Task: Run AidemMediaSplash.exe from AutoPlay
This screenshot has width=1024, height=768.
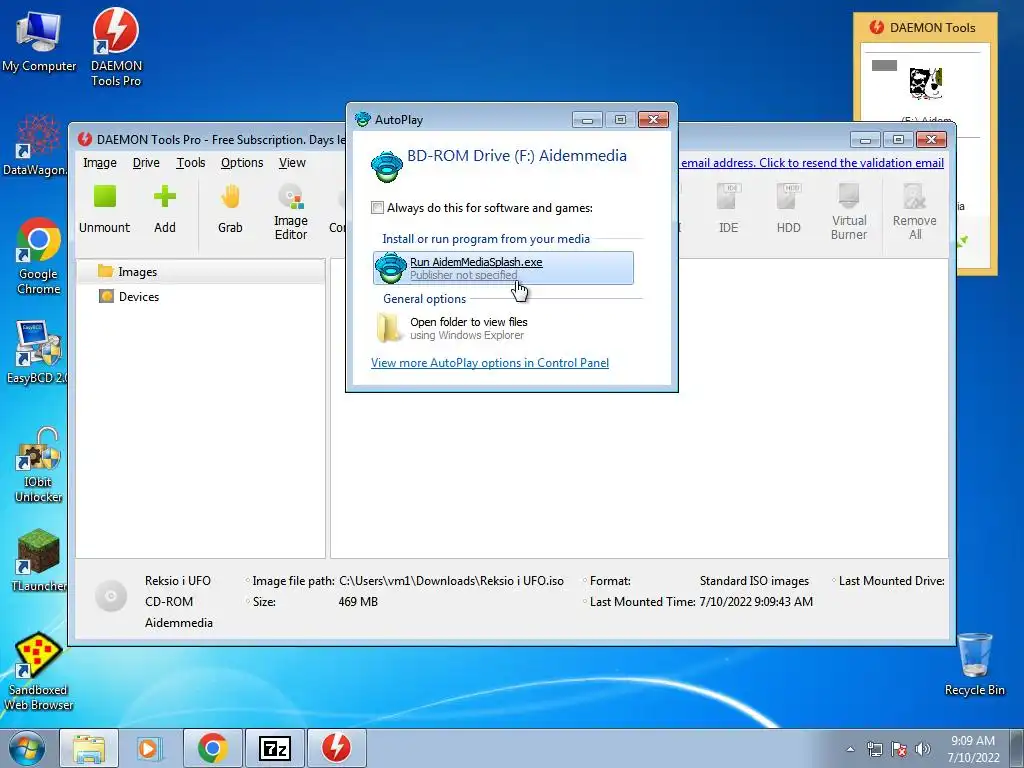Action: (x=503, y=268)
